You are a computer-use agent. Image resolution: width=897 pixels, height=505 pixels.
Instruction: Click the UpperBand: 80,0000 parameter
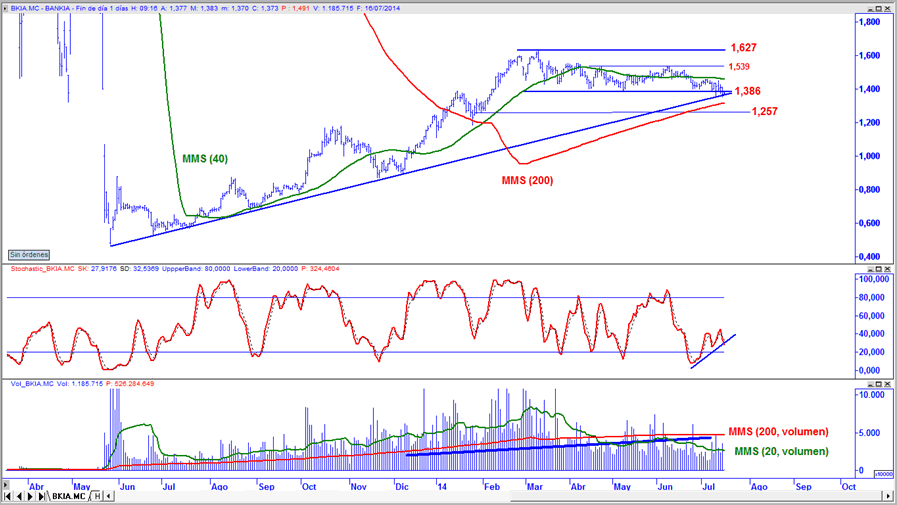pyautogui.click(x=196, y=268)
